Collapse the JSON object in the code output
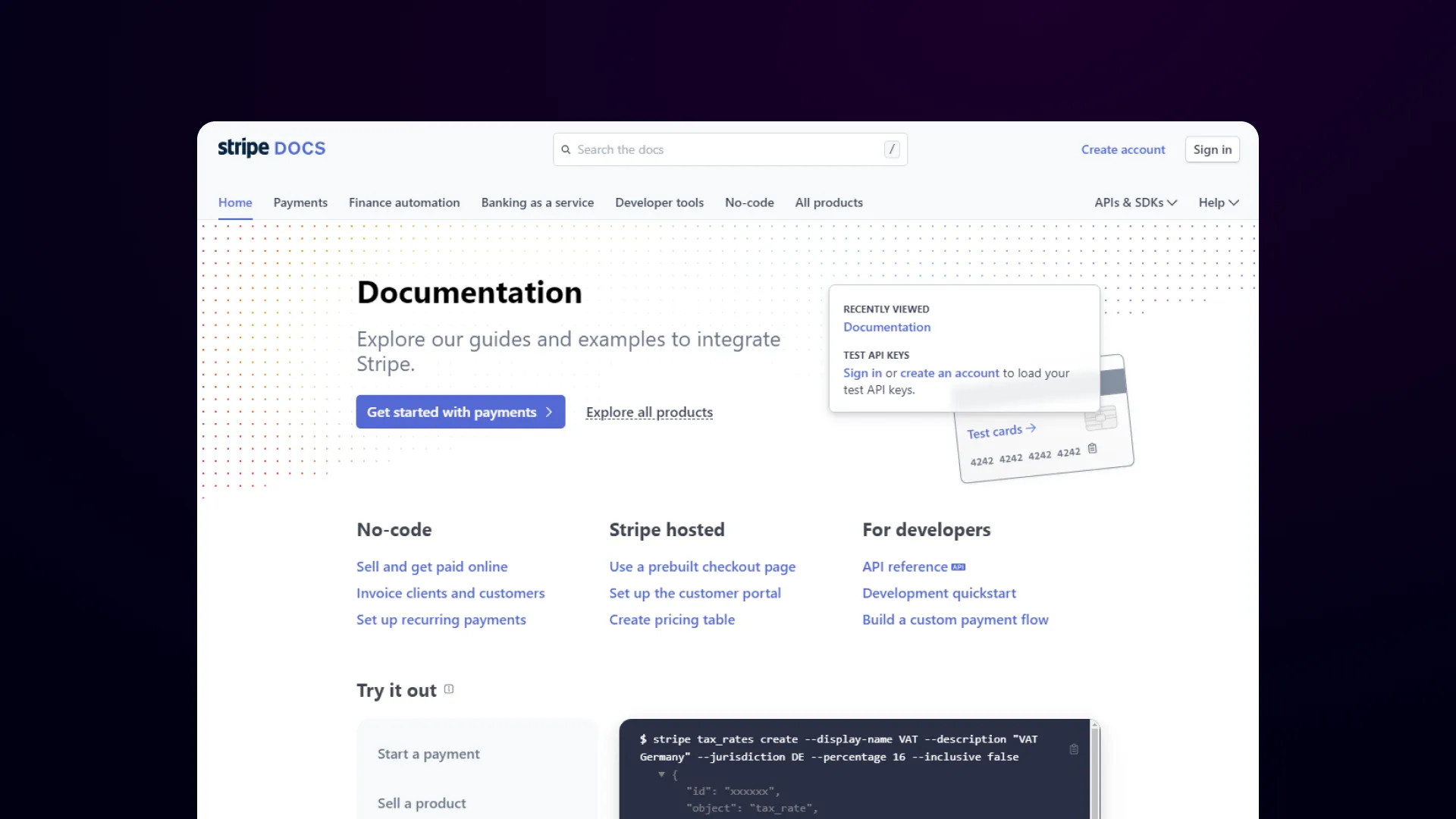Screen dimensions: 1456x819 click(661, 774)
